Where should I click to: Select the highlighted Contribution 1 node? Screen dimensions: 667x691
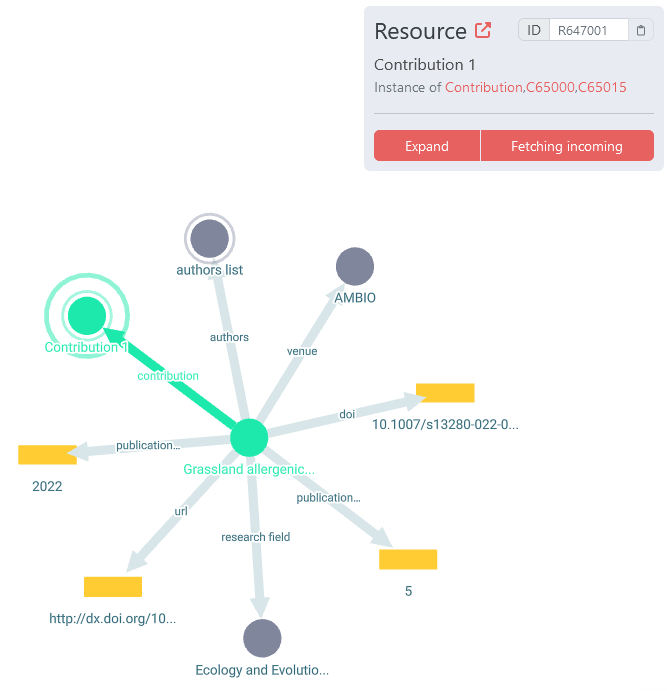(86, 316)
